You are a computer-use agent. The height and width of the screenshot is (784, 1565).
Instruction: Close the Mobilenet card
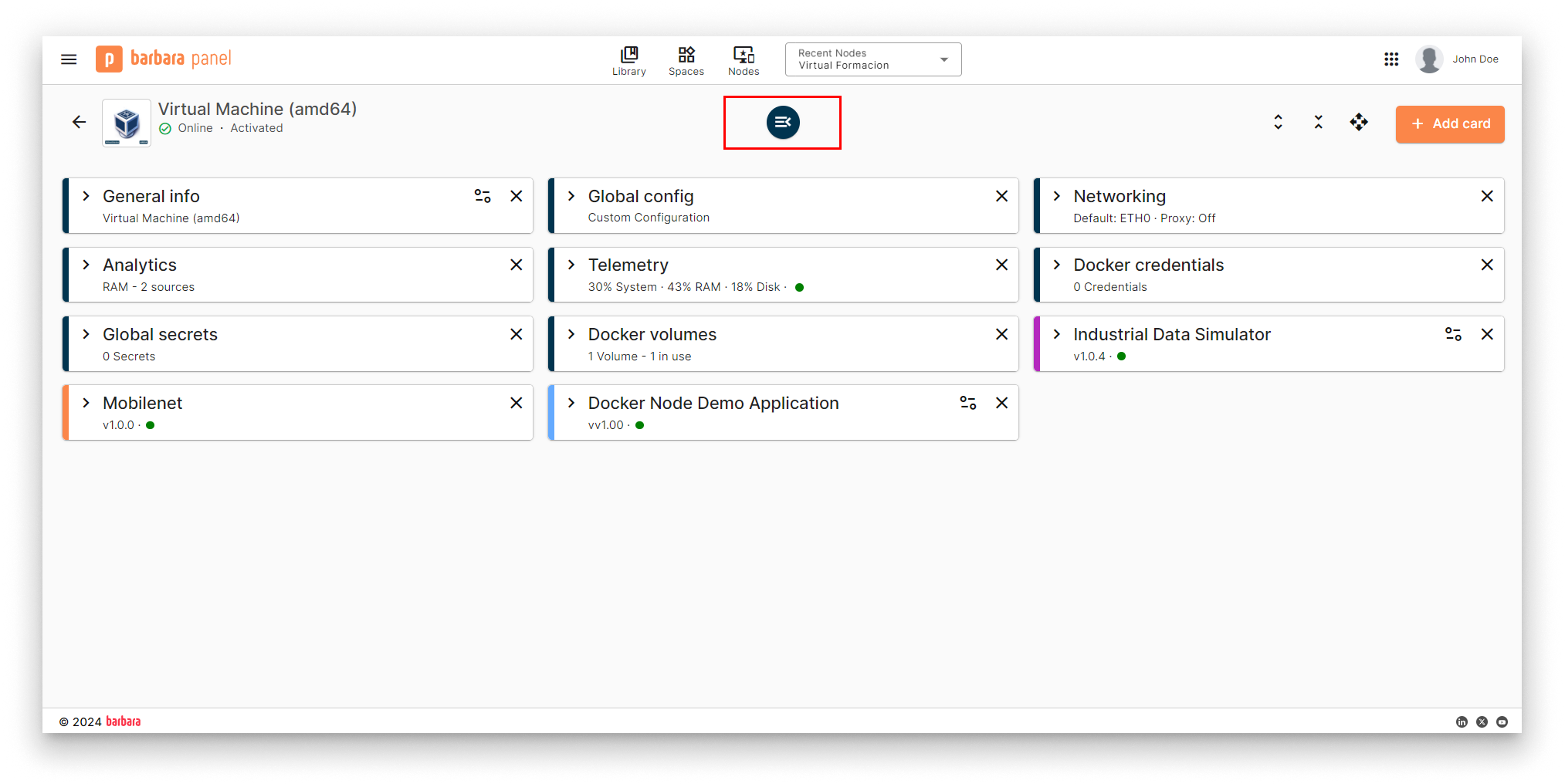click(x=516, y=402)
